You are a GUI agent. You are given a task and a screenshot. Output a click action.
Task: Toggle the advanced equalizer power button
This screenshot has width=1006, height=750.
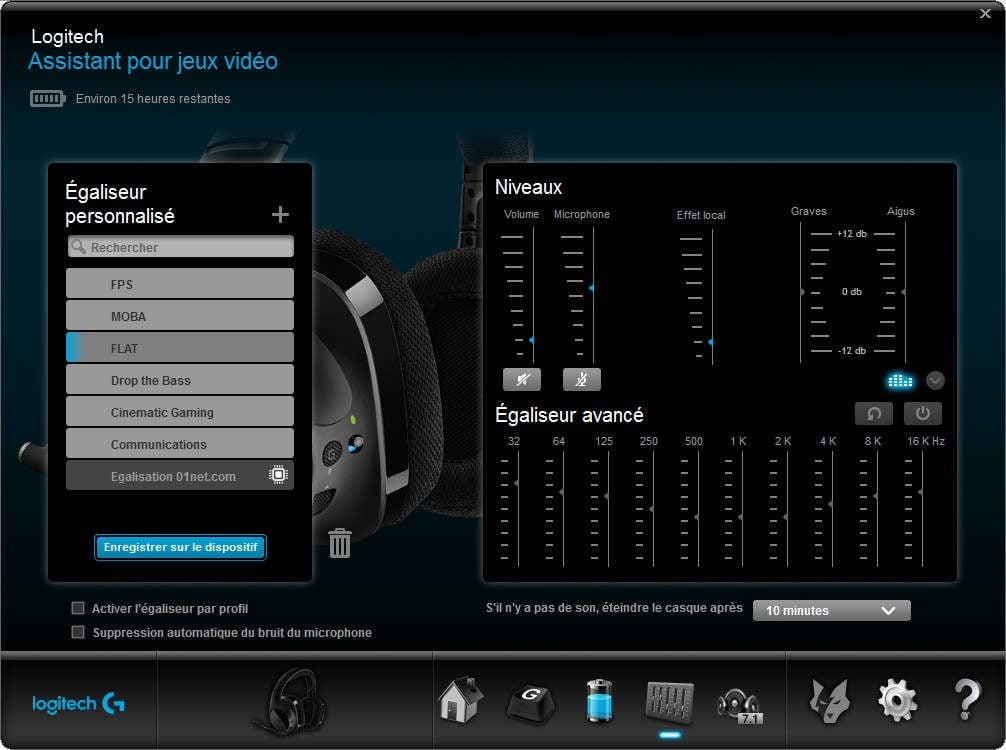point(923,413)
